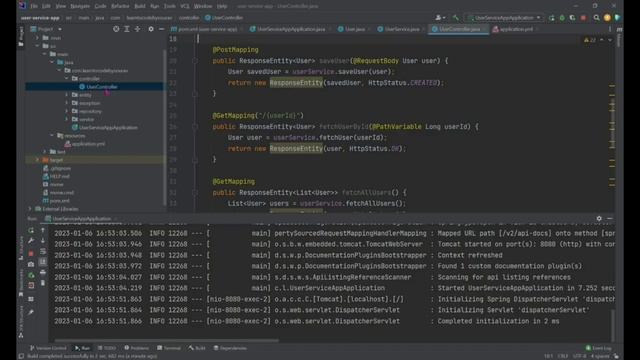Collapse the controller package folder
This screenshot has height=360, width=640.
[x=67, y=78]
